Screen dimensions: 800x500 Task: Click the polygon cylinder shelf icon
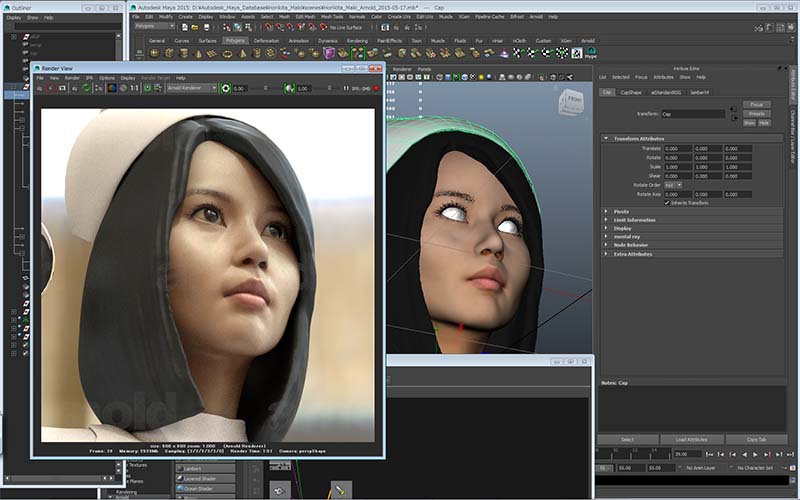tap(184, 53)
